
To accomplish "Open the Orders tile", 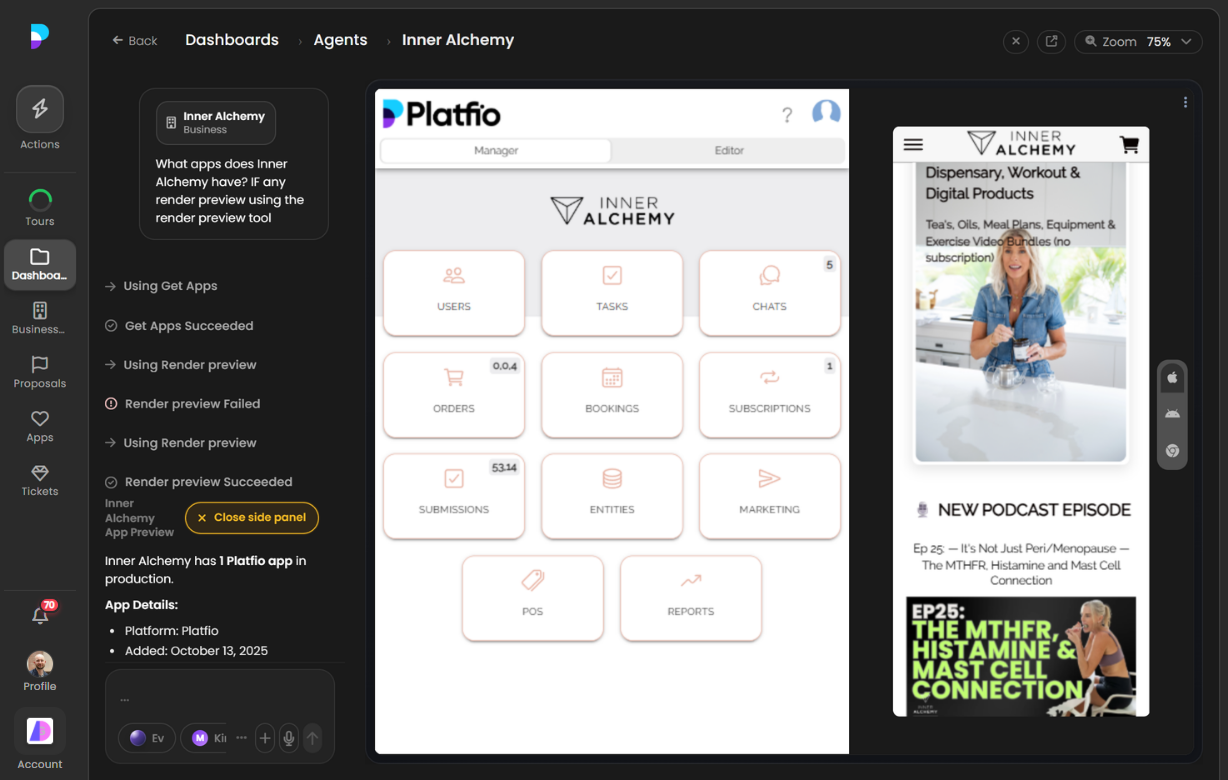I will tap(454, 395).
